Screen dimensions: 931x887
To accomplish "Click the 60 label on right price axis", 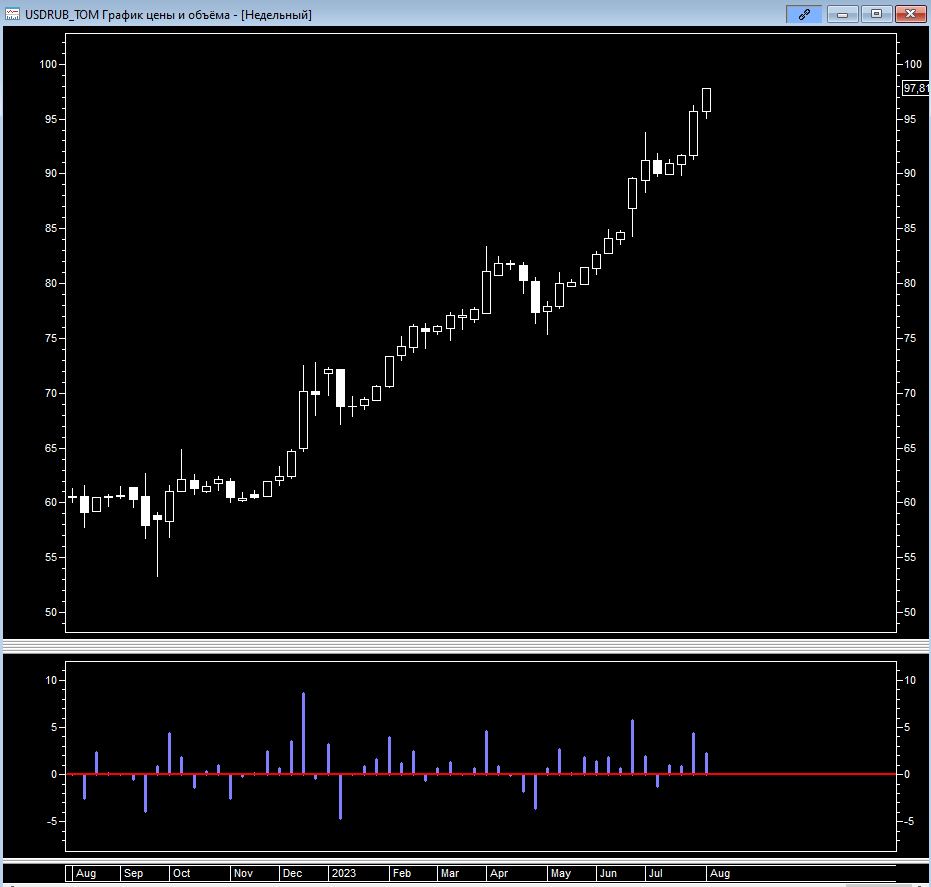I will pyautogui.click(x=910, y=502).
